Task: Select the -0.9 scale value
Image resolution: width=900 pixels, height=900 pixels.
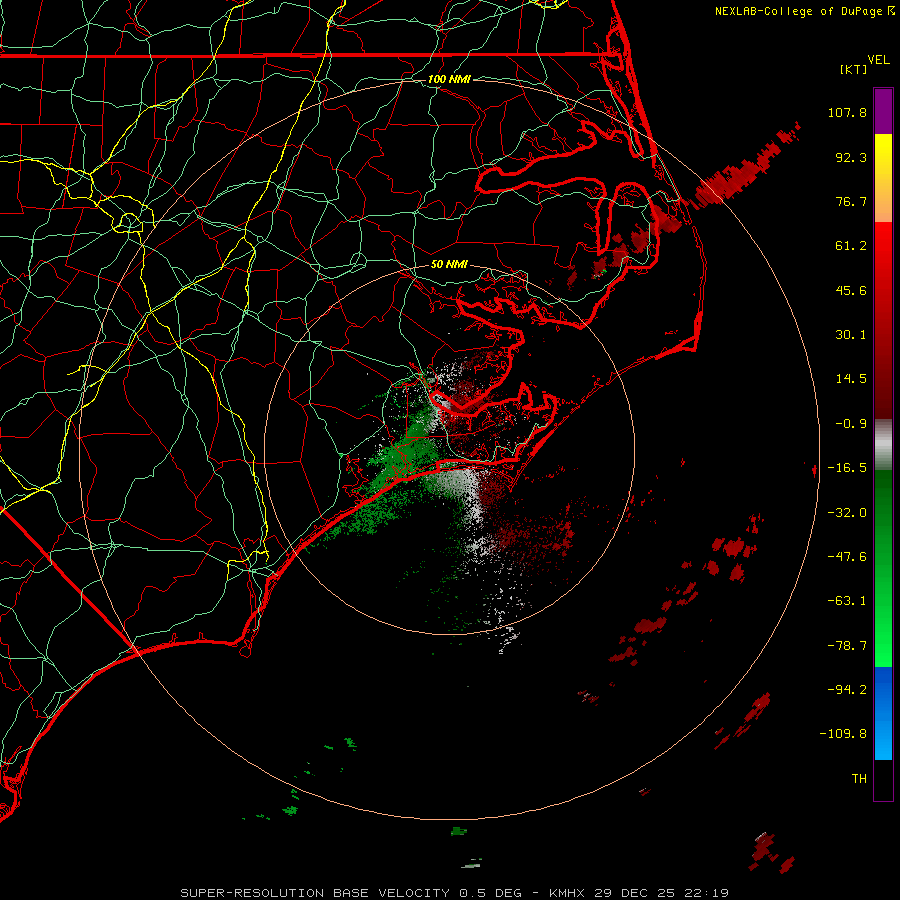Action: [851, 424]
